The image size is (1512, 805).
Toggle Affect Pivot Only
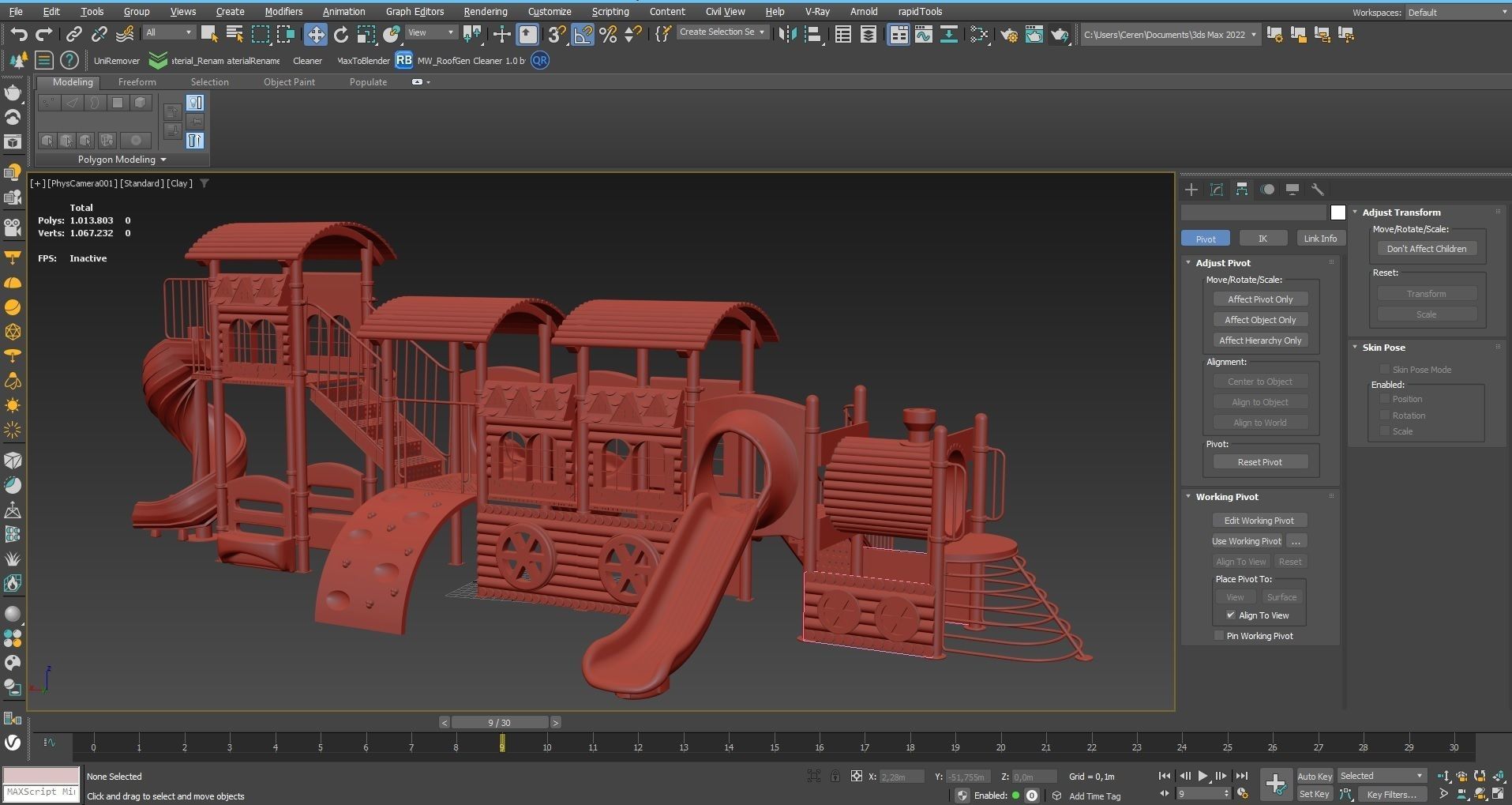pyautogui.click(x=1260, y=299)
